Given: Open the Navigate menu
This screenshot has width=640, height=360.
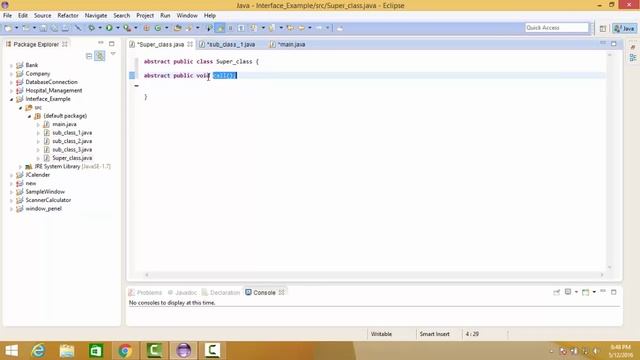Looking at the screenshot, I should point(96,16).
